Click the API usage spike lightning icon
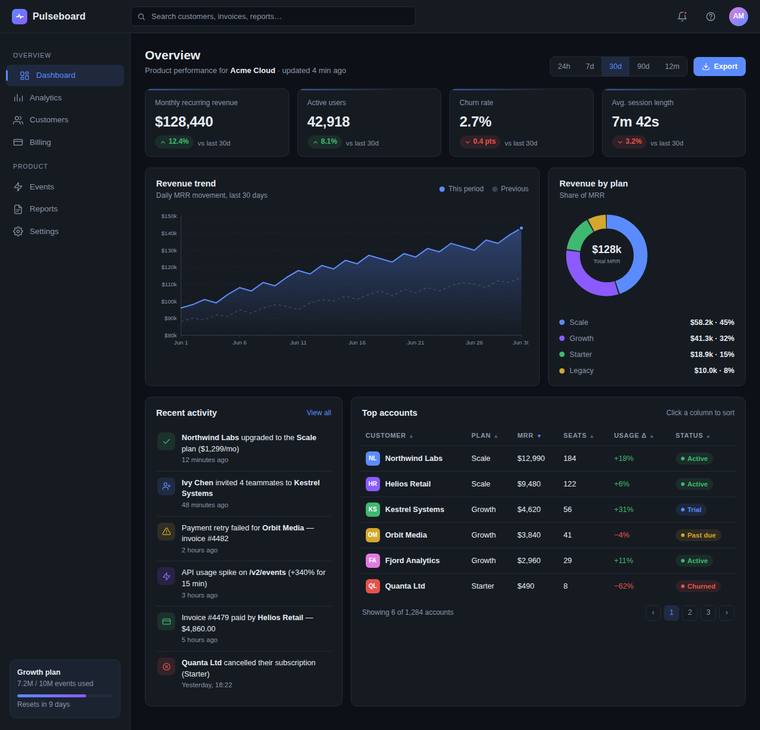The width and height of the screenshot is (760, 730). (x=166, y=576)
